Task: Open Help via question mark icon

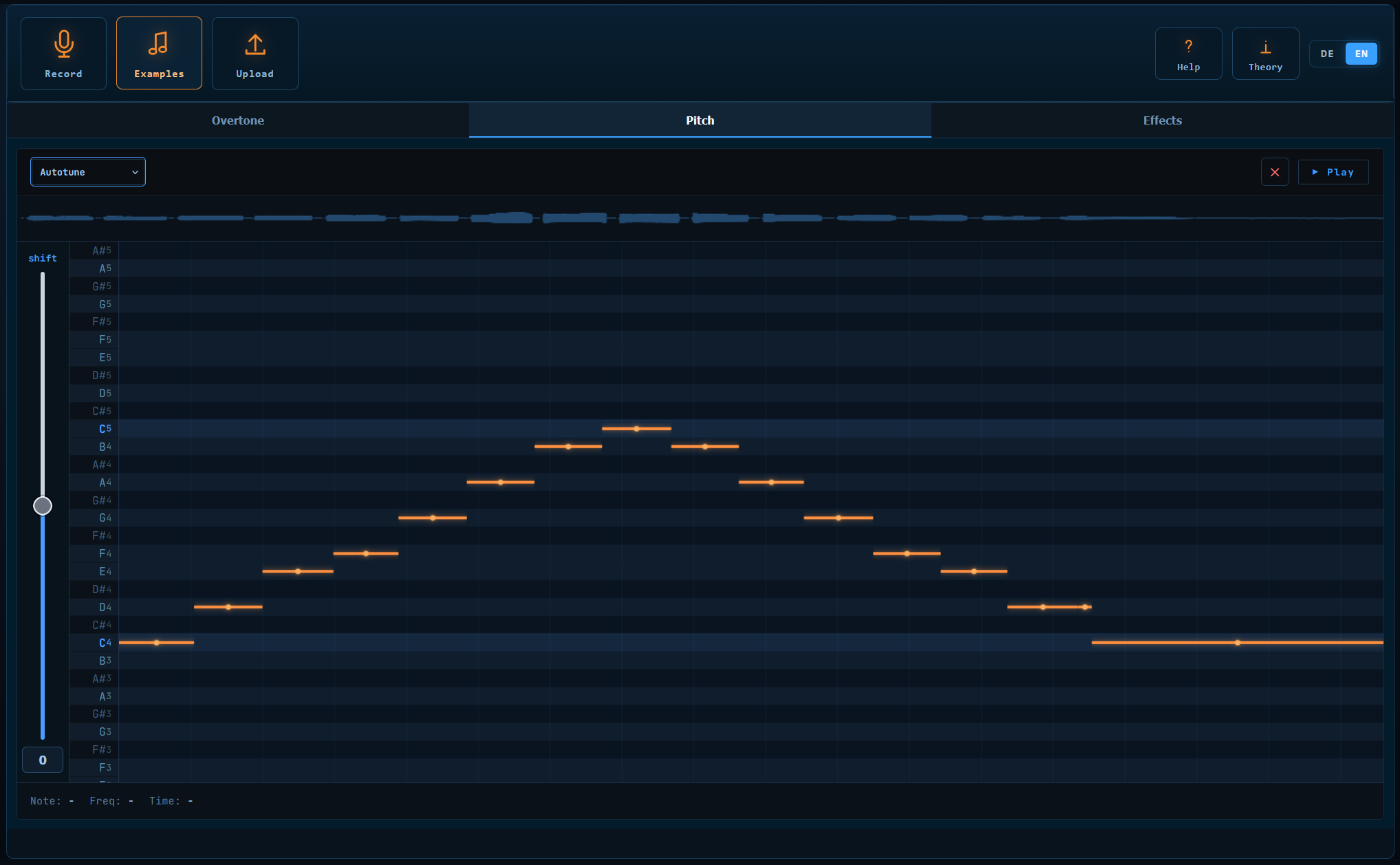Action: point(1188,46)
